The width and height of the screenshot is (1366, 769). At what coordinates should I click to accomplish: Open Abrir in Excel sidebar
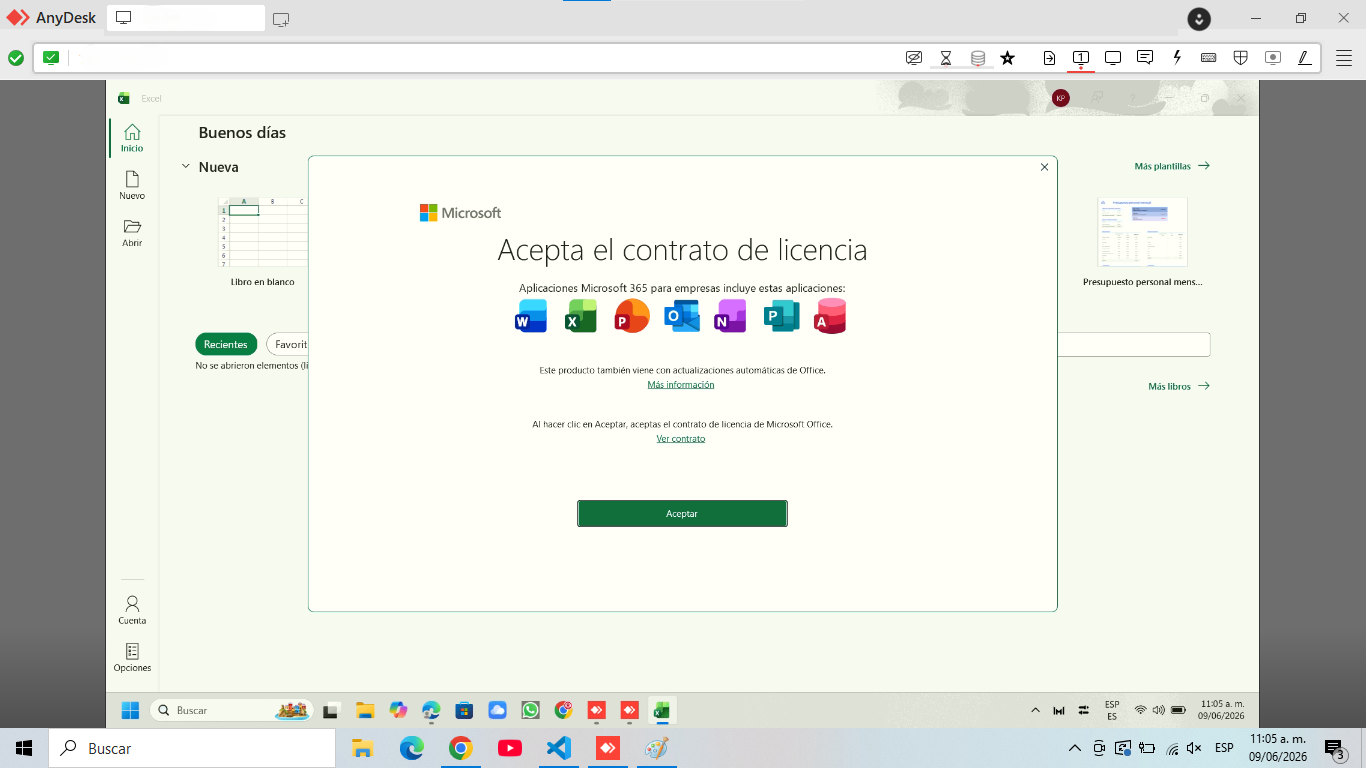pyautogui.click(x=132, y=233)
